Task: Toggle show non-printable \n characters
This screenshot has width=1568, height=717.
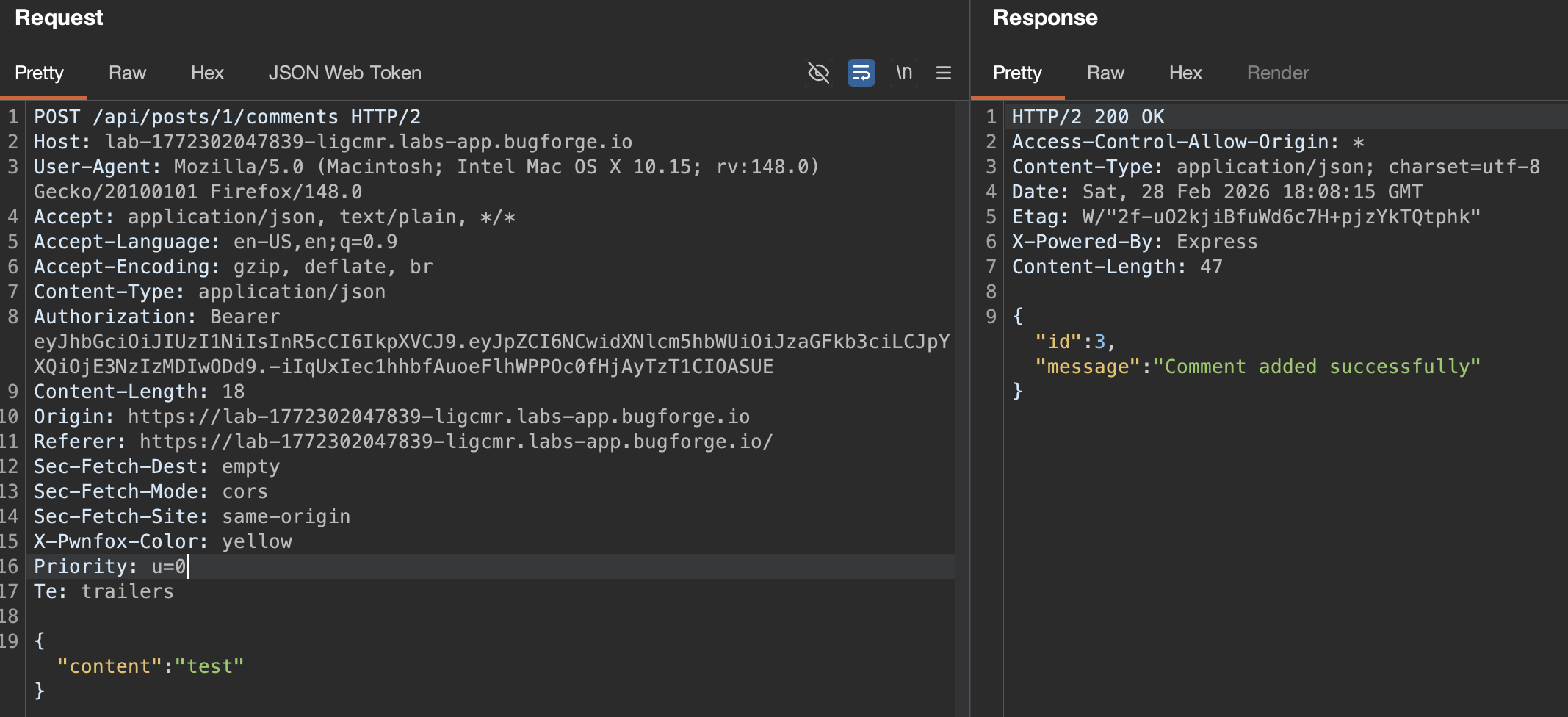Action: click(903, 73)
